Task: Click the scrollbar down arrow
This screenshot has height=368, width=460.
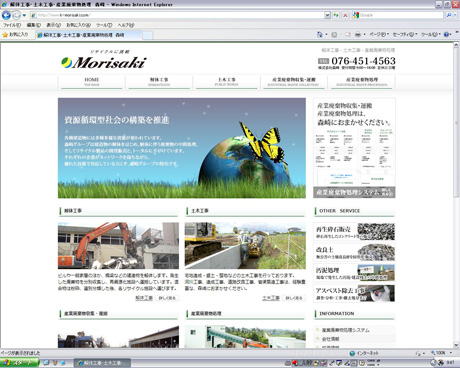Action: click(x=456, y=345)
